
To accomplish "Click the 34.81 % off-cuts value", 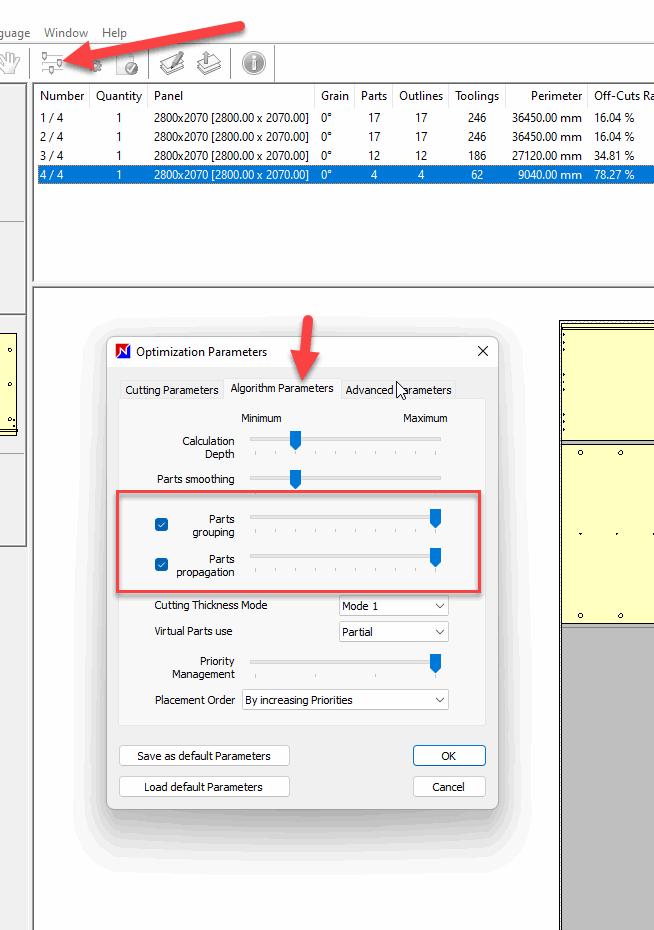I will pos(614,155).
